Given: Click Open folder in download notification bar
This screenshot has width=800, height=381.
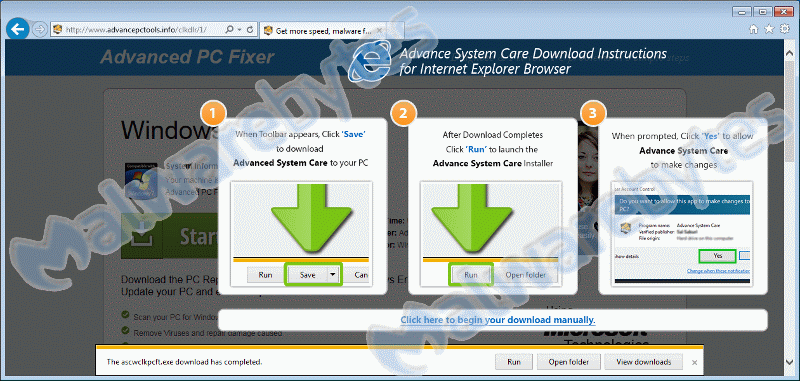Looking at the screenshot, I should pyautogui.click(x=568, y=362).
